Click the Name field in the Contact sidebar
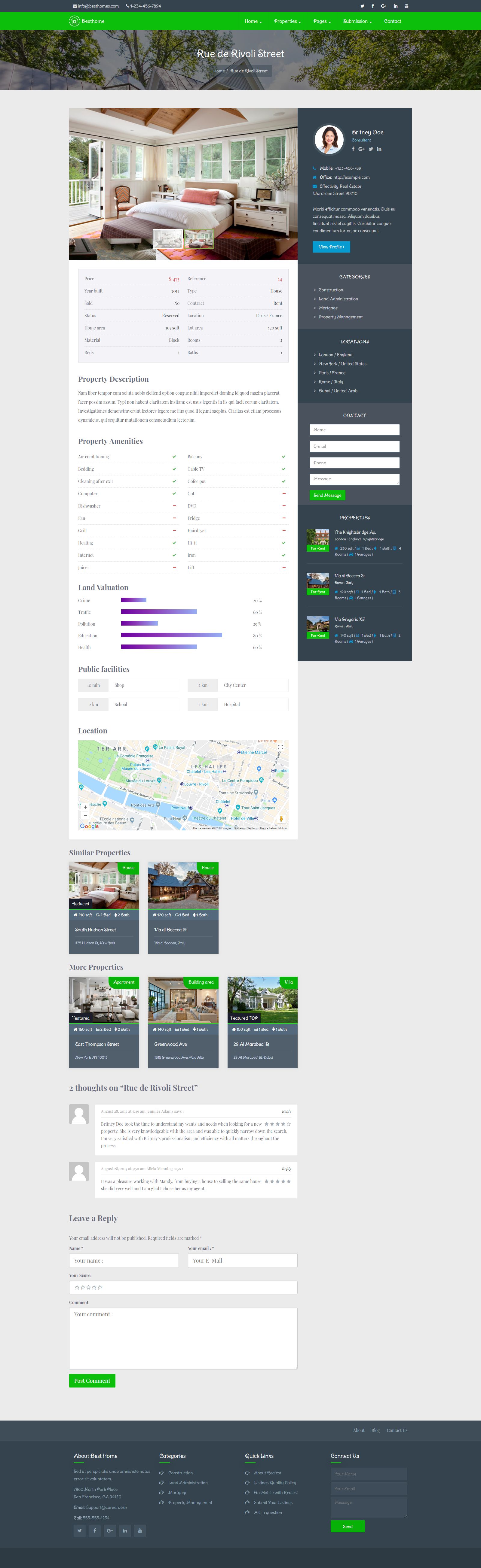Image resolution: width=481 pixels, height=1568 pixels. 354,430
